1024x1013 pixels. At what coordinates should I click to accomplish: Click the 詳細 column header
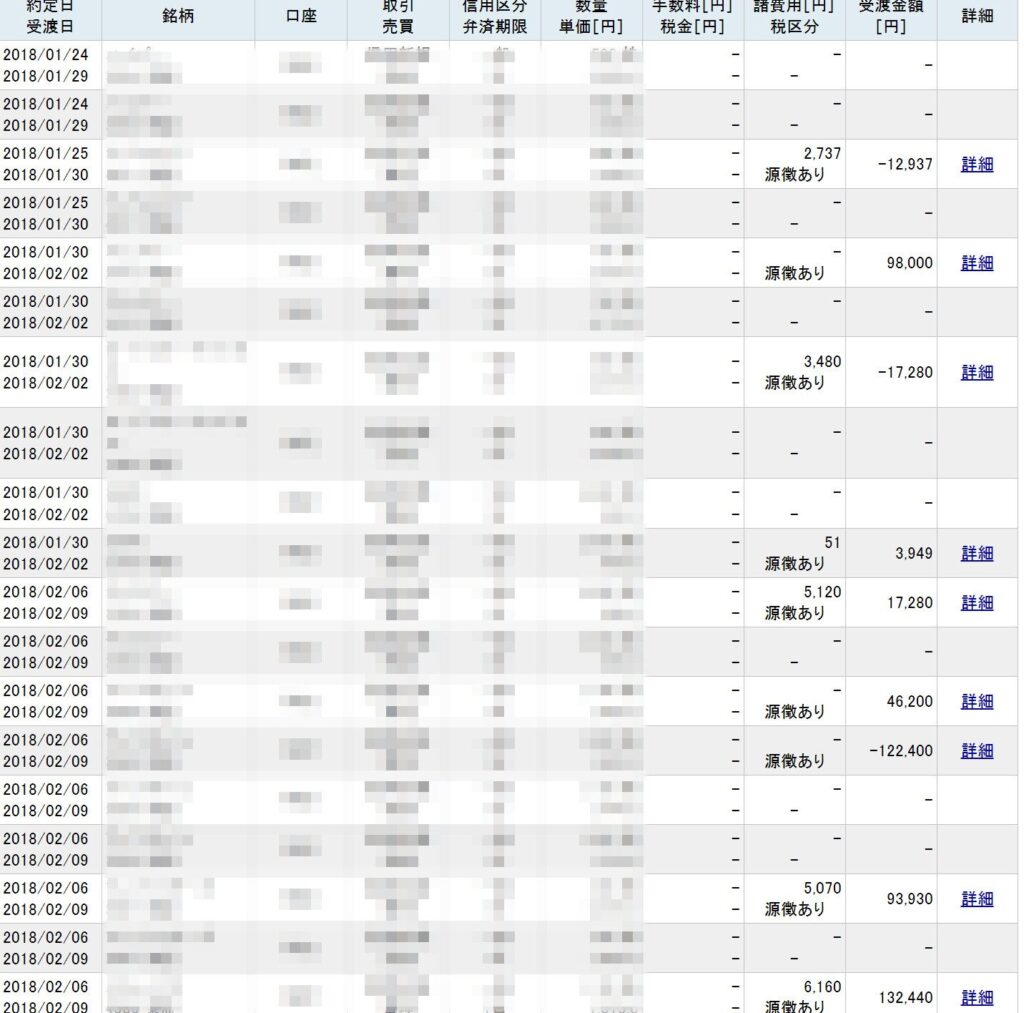978,16
